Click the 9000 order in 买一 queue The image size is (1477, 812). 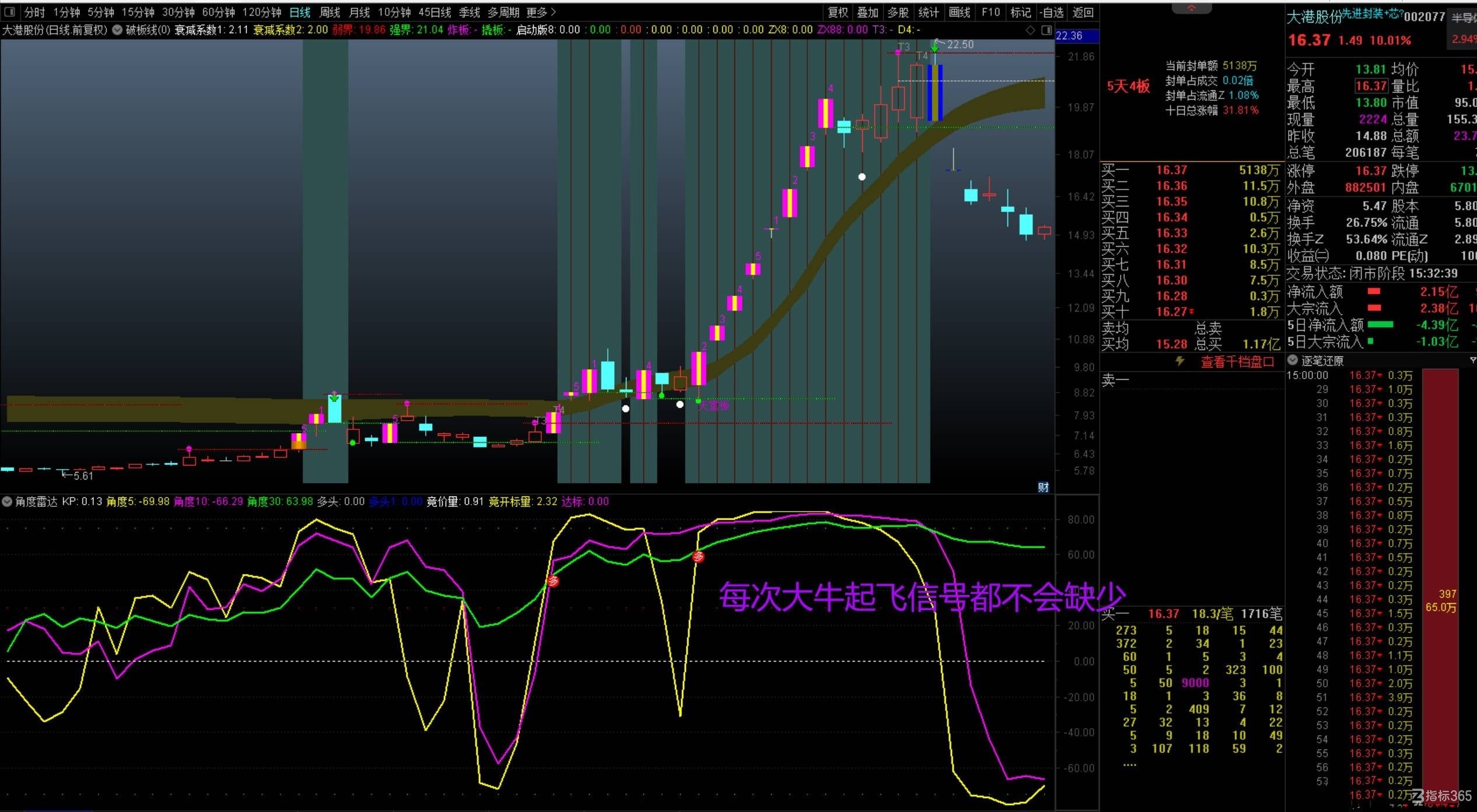click(1195, 682)
